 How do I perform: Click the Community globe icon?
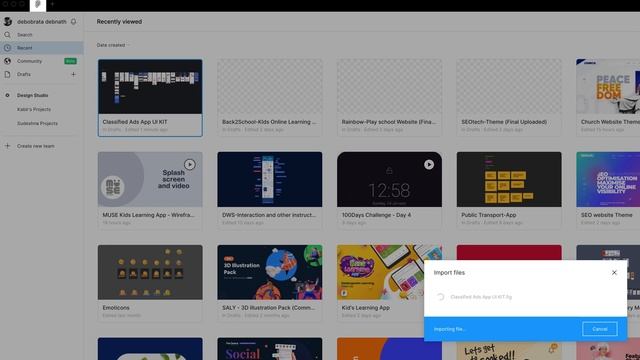point(7,61)
